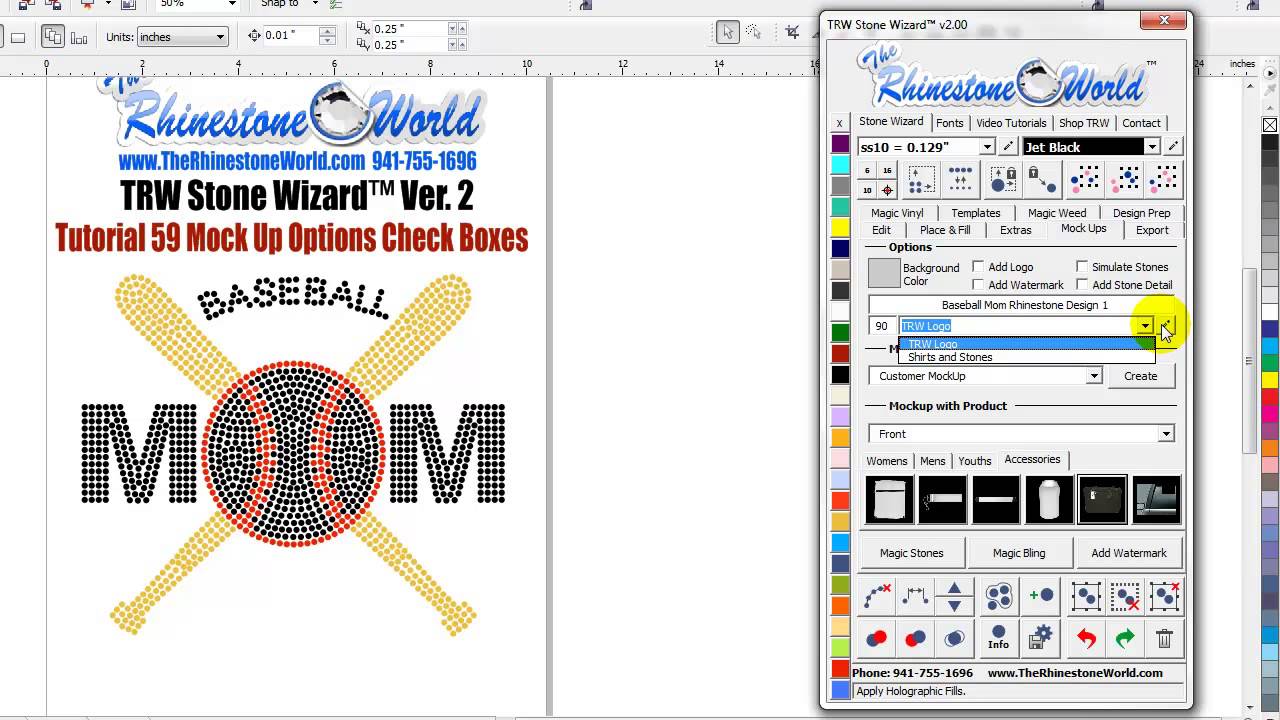Viewport: 1280px width, 720px height.
Task: Open the Units inches dropdown
Action: pos(182,37)
